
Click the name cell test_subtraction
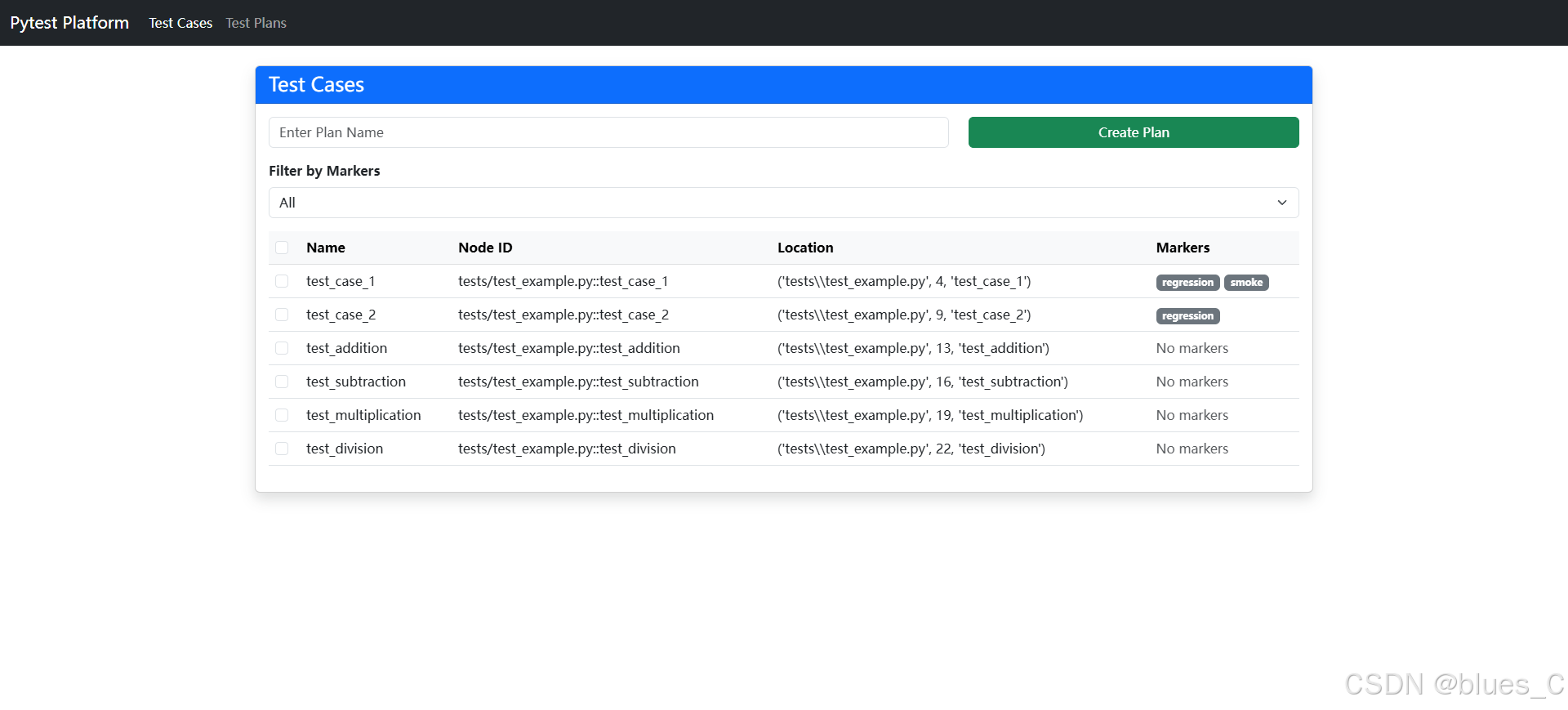[x=356, y=382]
